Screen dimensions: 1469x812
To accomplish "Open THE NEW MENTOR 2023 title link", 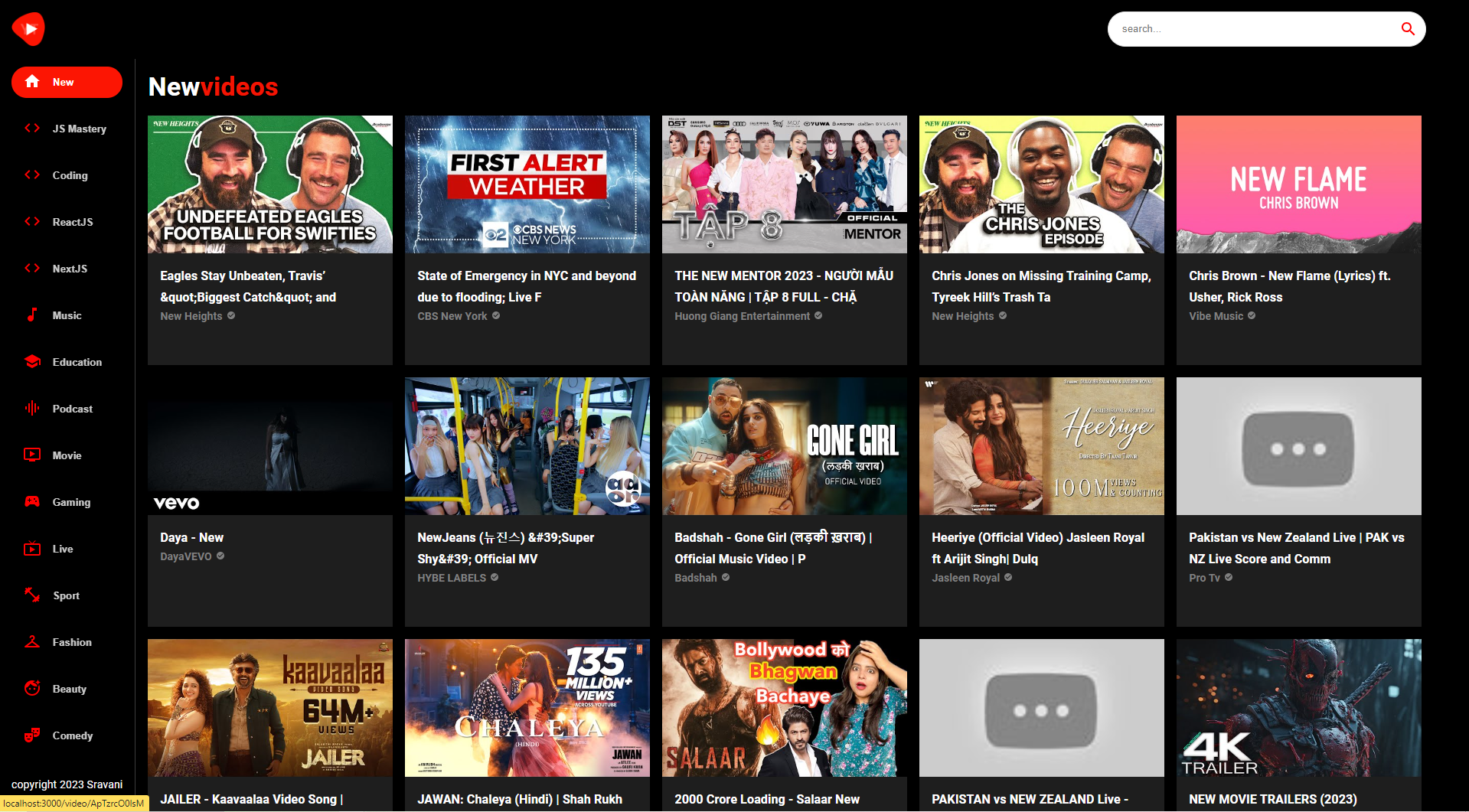I will pyautogui.click(x=784, y=286).
